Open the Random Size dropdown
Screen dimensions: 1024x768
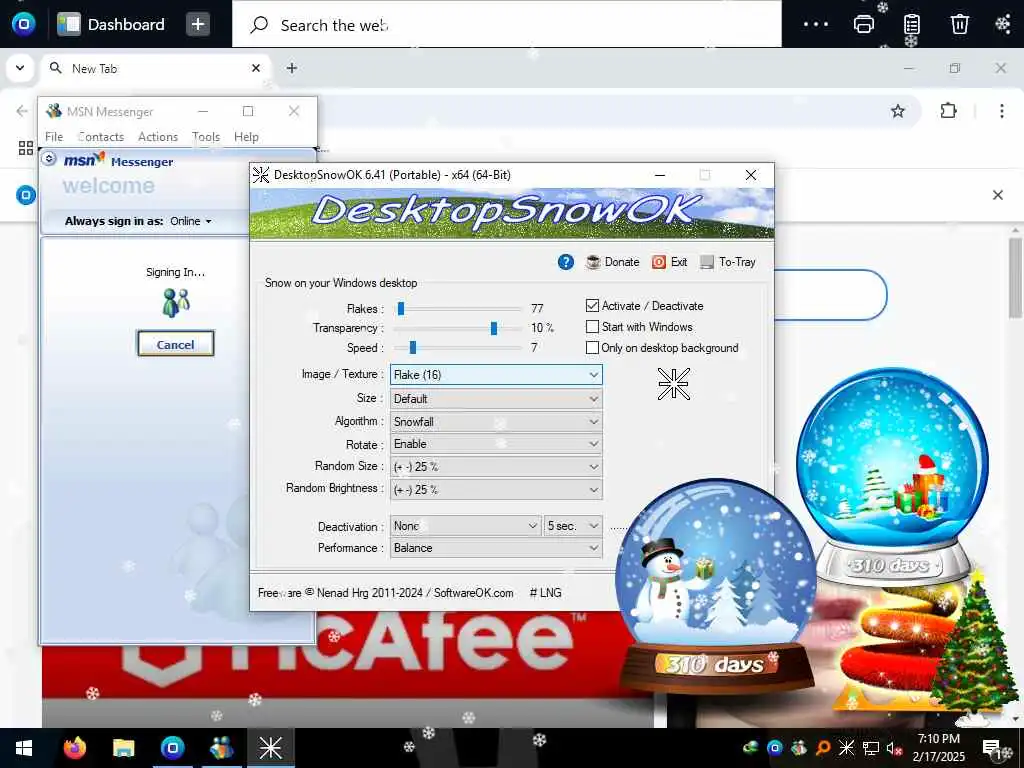coord(496,466)
